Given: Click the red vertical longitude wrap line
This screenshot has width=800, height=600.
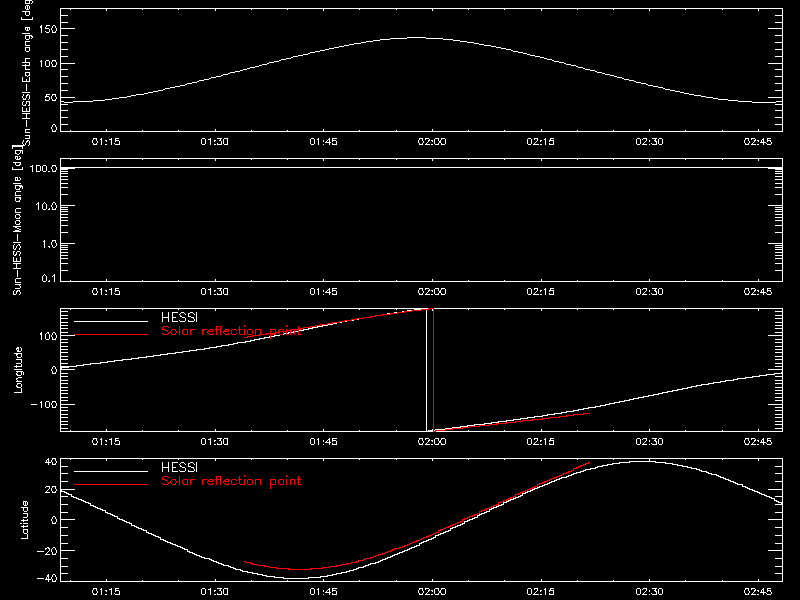Looking at the screenshot, I should pos(433,370).
